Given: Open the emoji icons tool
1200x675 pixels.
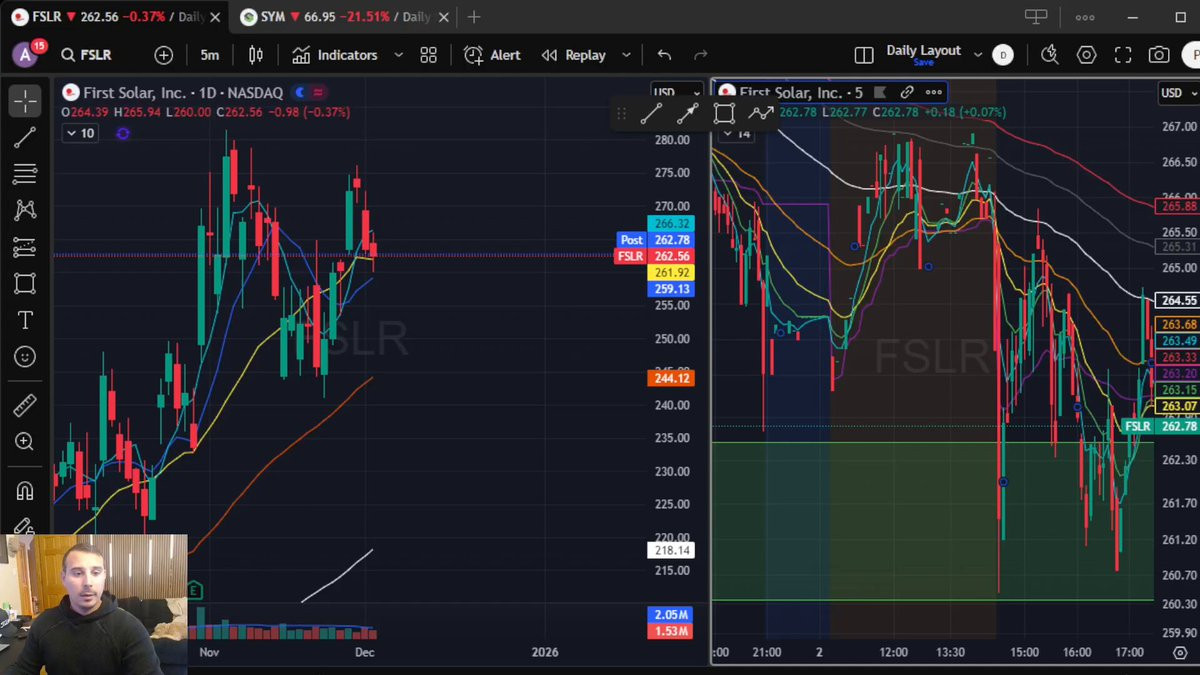Looking at the screenshot, I should coord(25,357).
